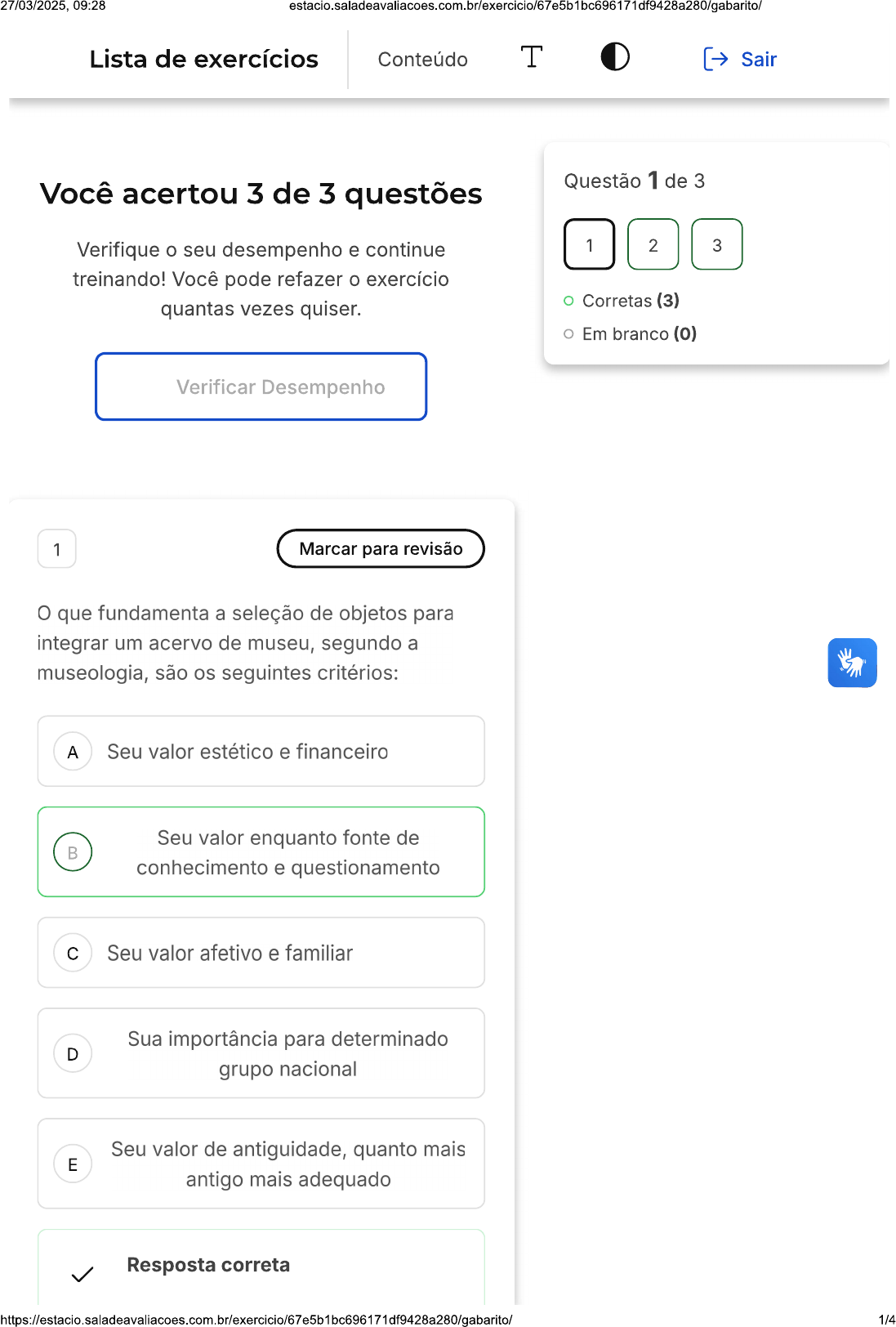This screenshot has height=1327, width=896.
Task: Click the Marcar para revisão button
Action: coord(381,548)
